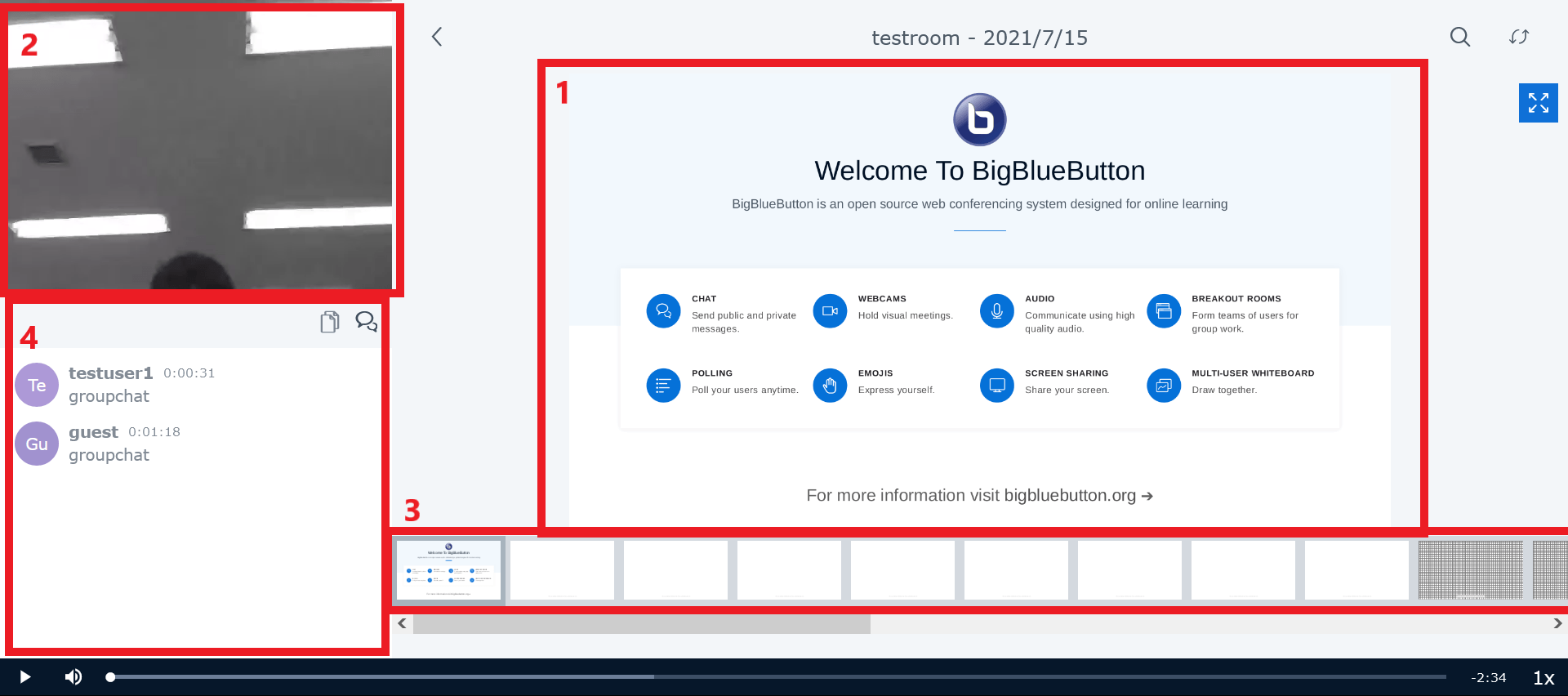Select the eighth slide thumbnail
This screenshot has width=1568, height=696.
click(1243, 570)
